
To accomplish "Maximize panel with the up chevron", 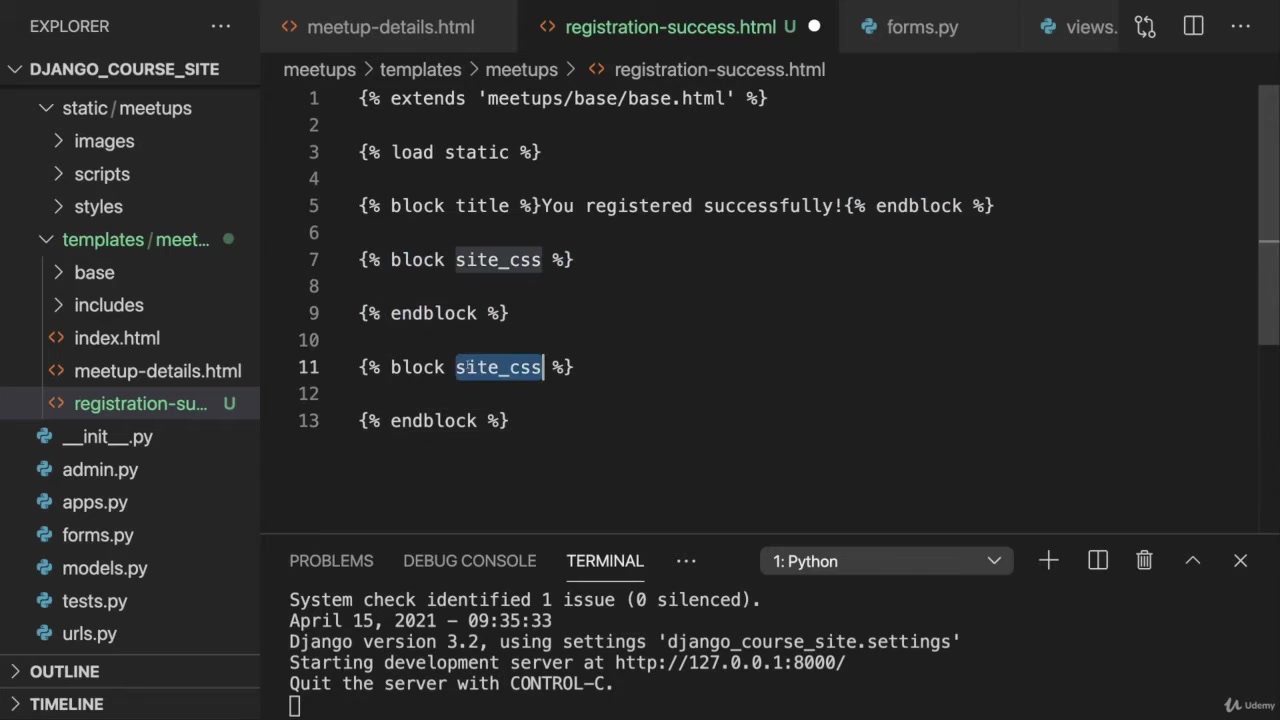I will 1192,561.
